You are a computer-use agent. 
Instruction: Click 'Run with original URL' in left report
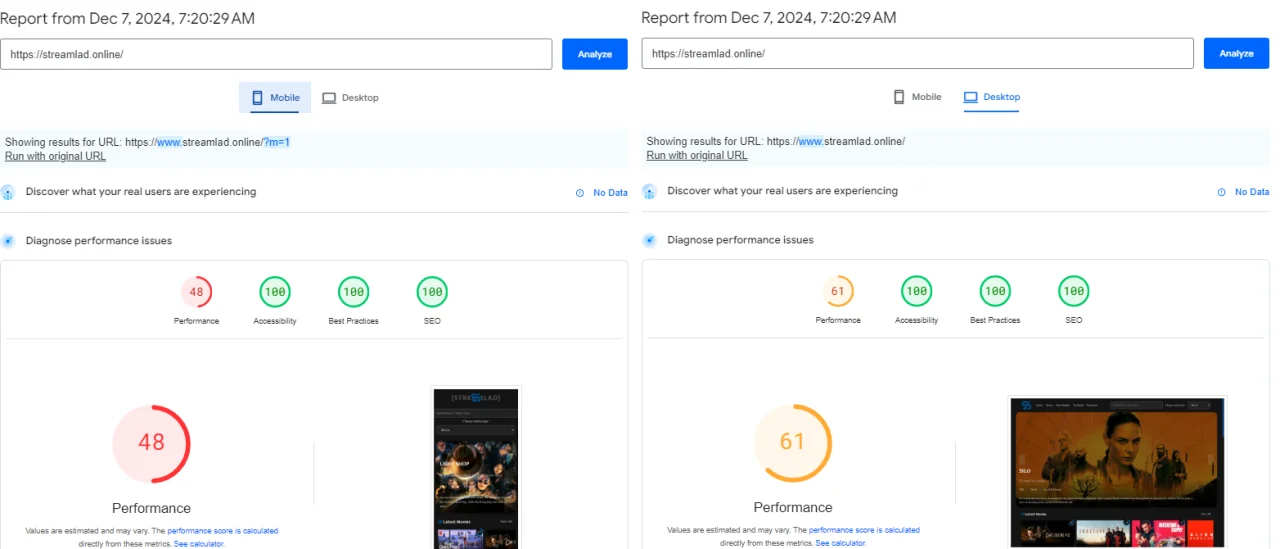[55, 156]
